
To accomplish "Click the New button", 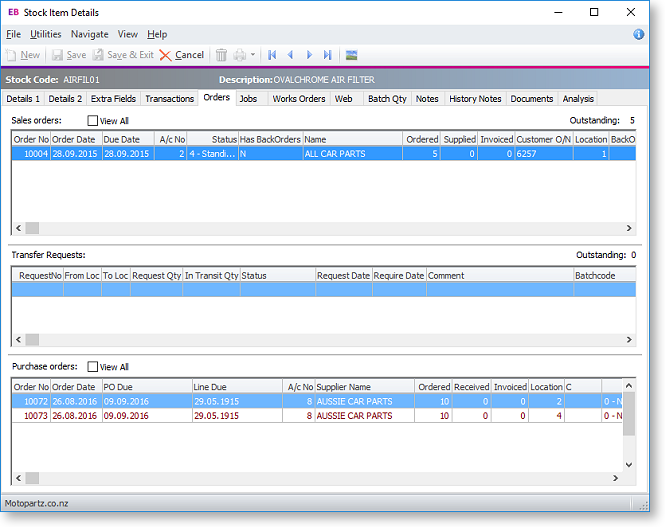I will pos(22,55).
